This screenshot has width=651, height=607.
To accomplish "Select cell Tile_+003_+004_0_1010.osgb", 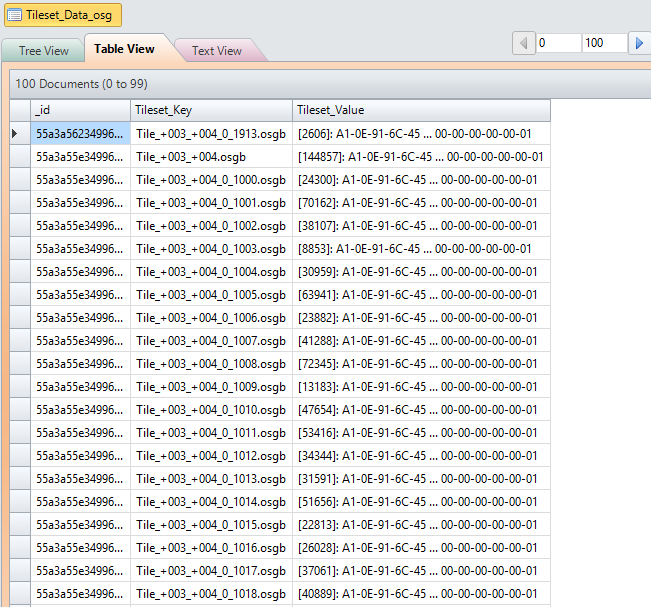I will click(x=212, y=410).
